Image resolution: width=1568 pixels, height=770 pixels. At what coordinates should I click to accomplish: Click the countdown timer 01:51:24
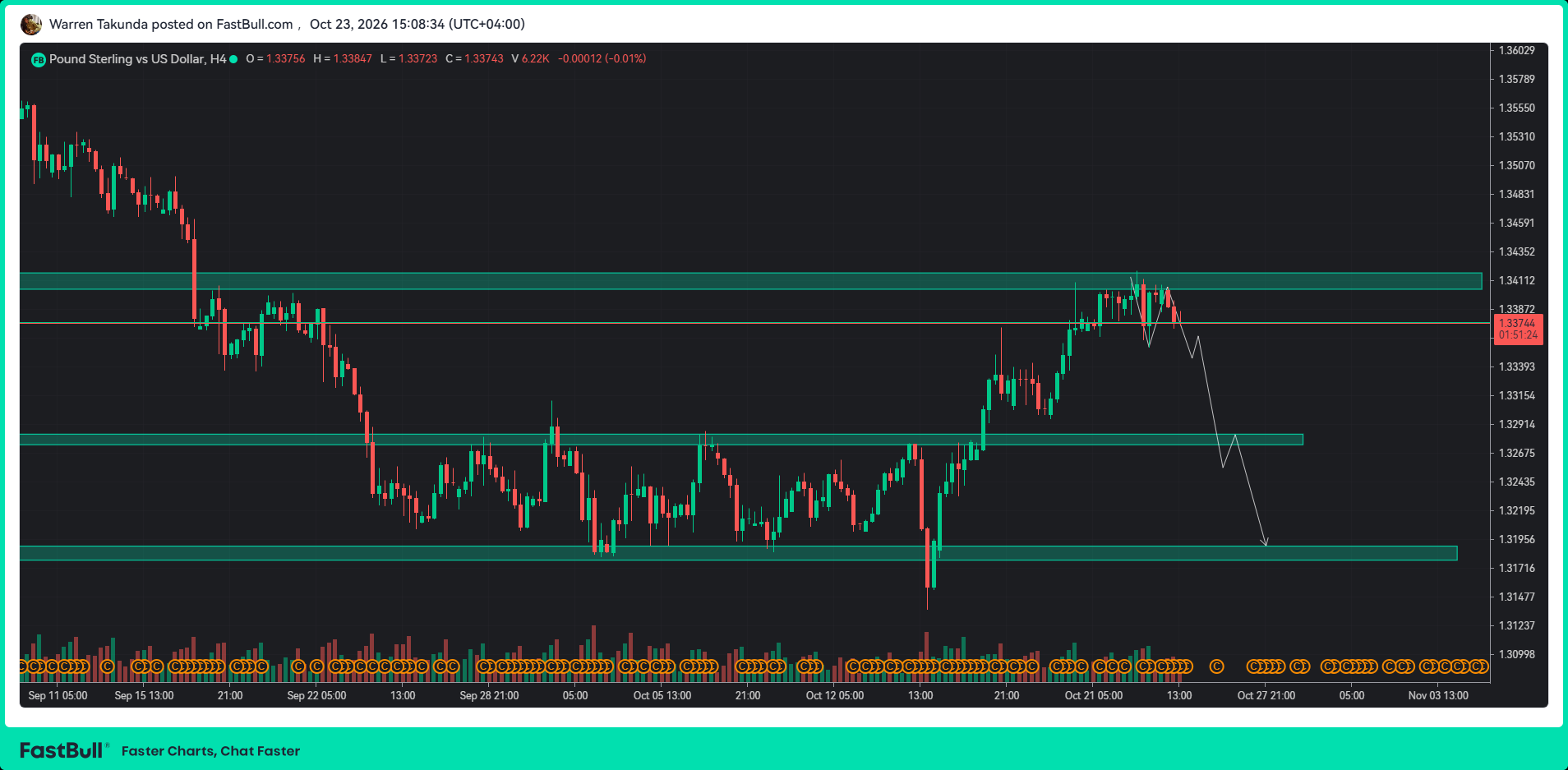coord(1518,334)
